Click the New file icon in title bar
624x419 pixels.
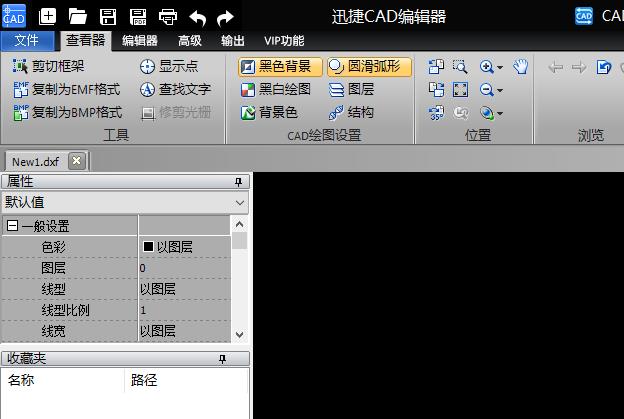(x=47, y=17)
